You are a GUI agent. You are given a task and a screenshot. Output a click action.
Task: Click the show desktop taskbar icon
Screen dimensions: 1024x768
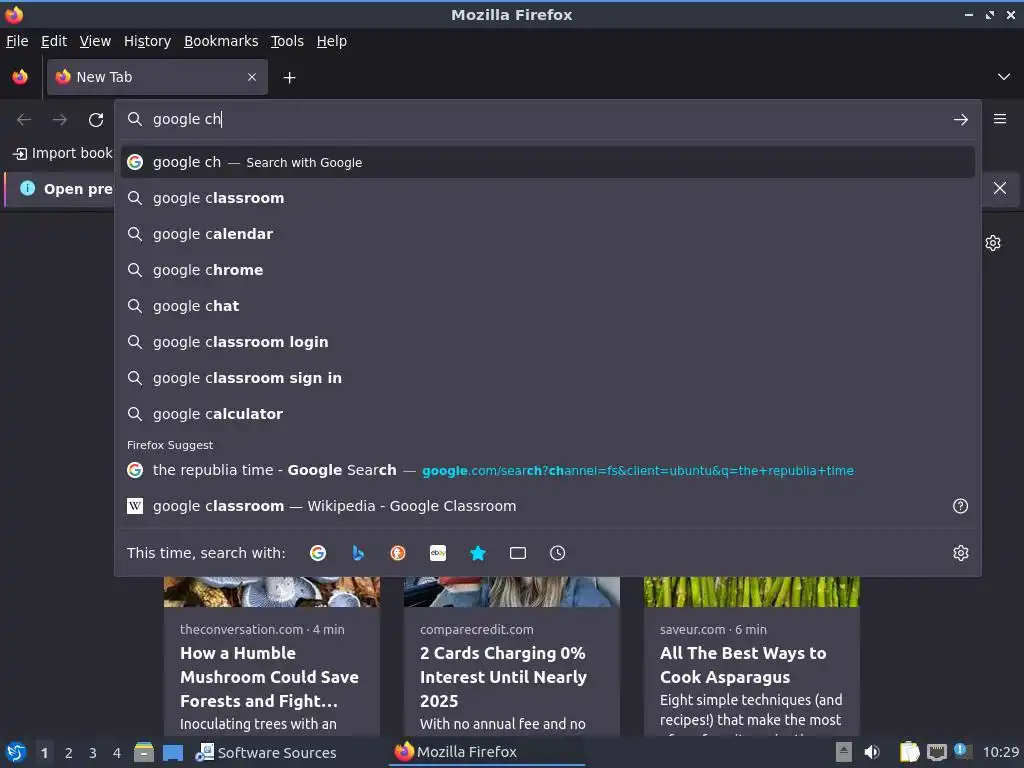pyautogui.click(x=173, y=753)
